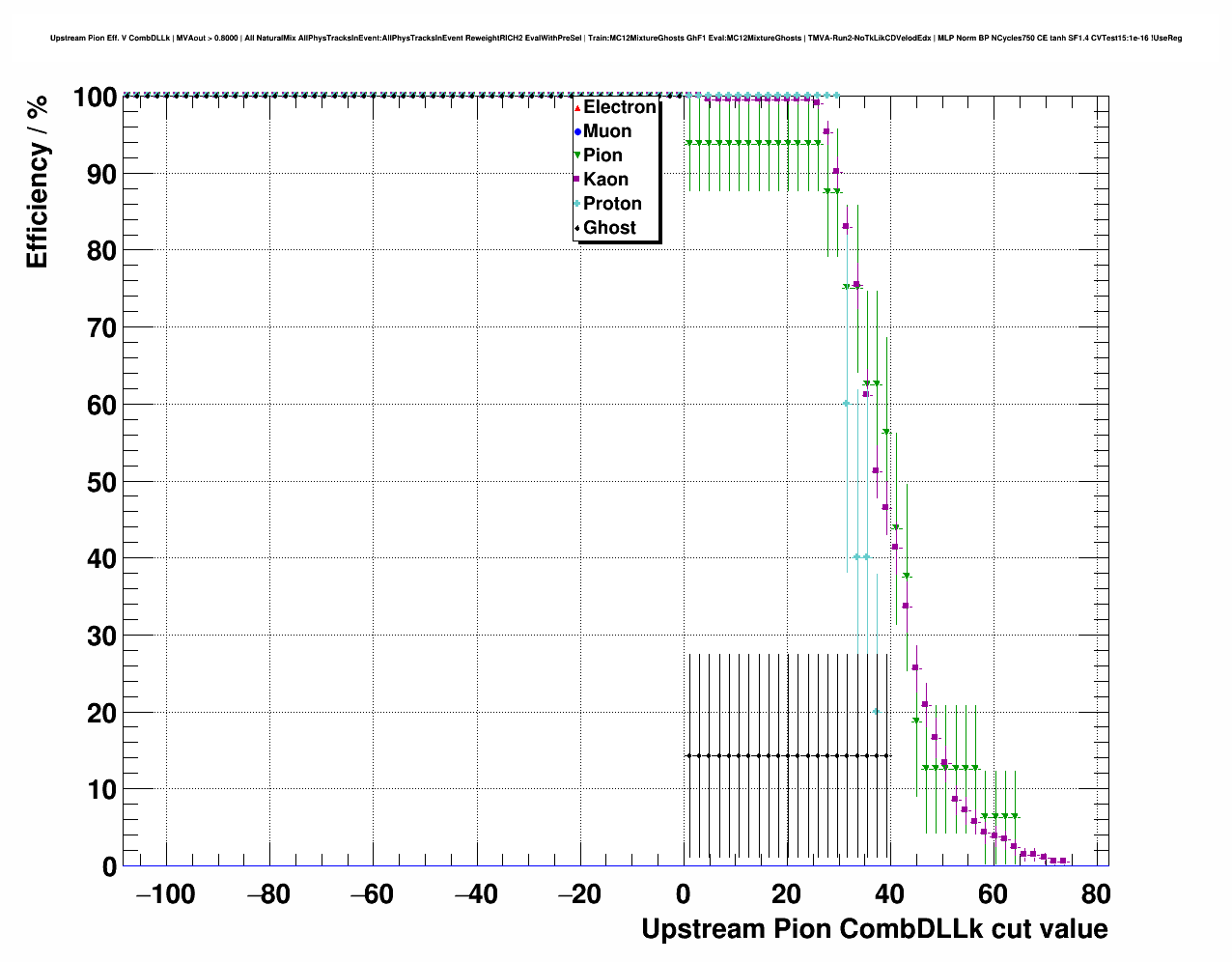Screen dimensions: 1232x962
Task: Click the 'Upstream Pion CombDLLk cut value' axis title
Action: pos(874,929)
